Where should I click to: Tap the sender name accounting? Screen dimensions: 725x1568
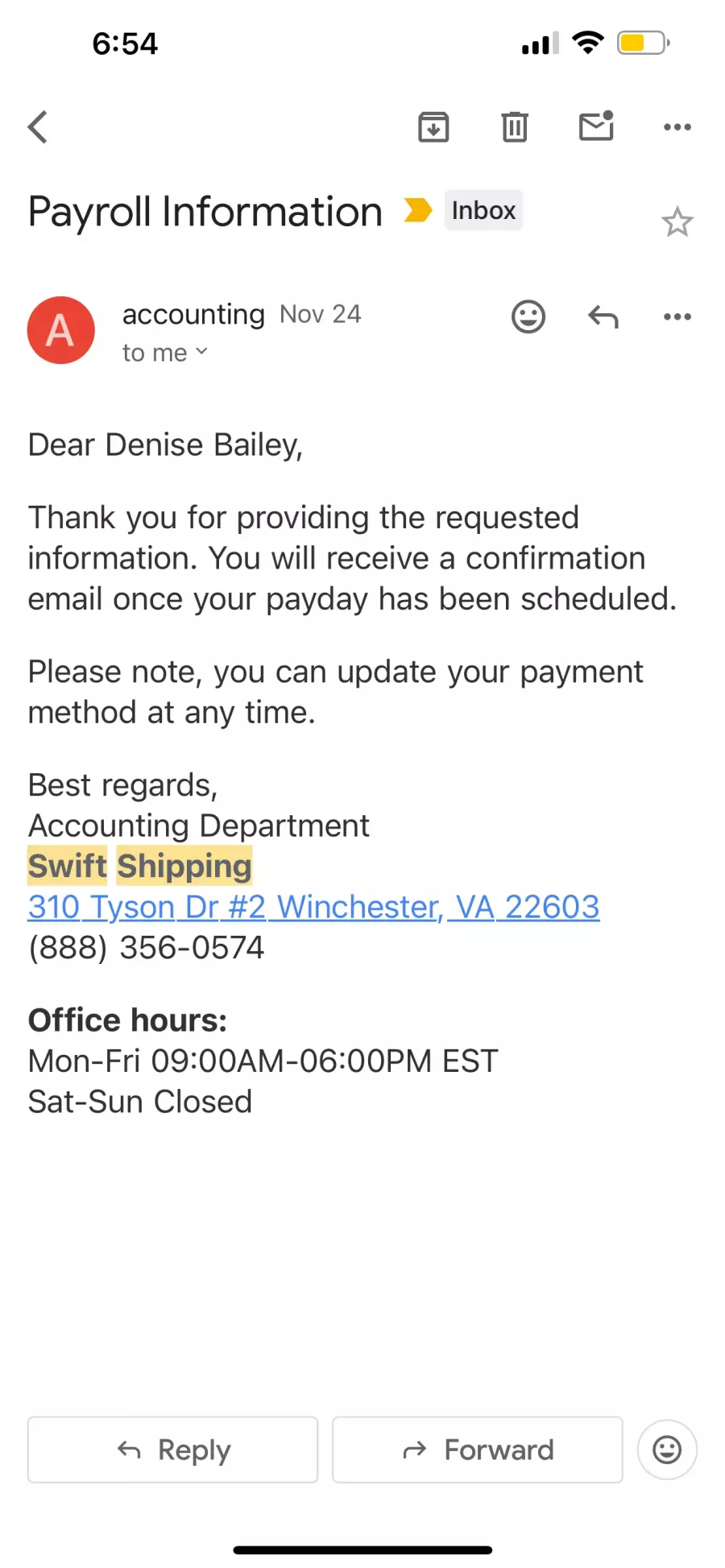pyautogui.click(x=193, y=314)
